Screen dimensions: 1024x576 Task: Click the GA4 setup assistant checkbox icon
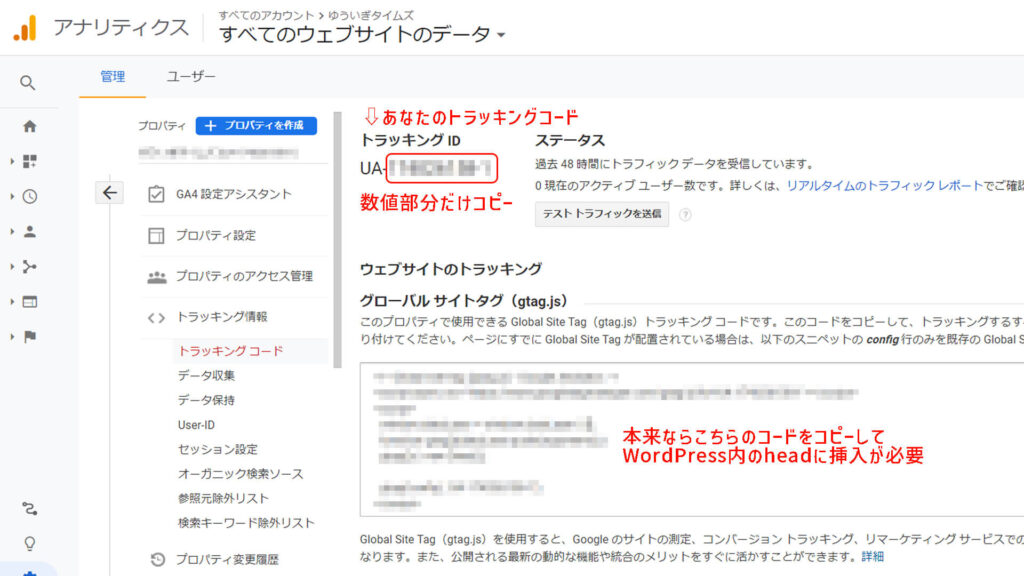click(156, 194)
